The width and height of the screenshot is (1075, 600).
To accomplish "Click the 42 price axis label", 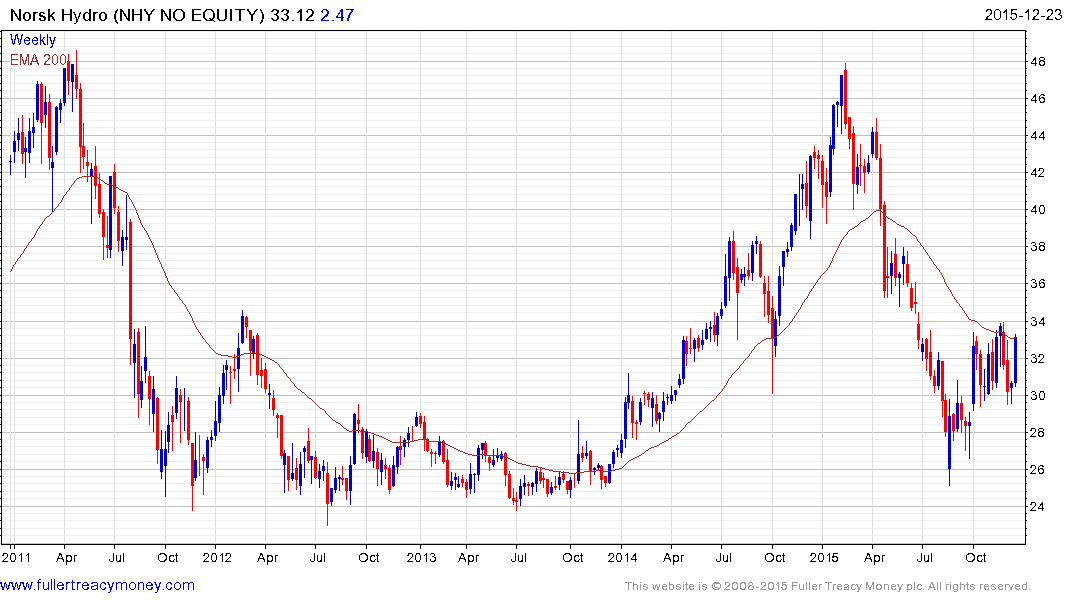I will tap(1037, 173).
